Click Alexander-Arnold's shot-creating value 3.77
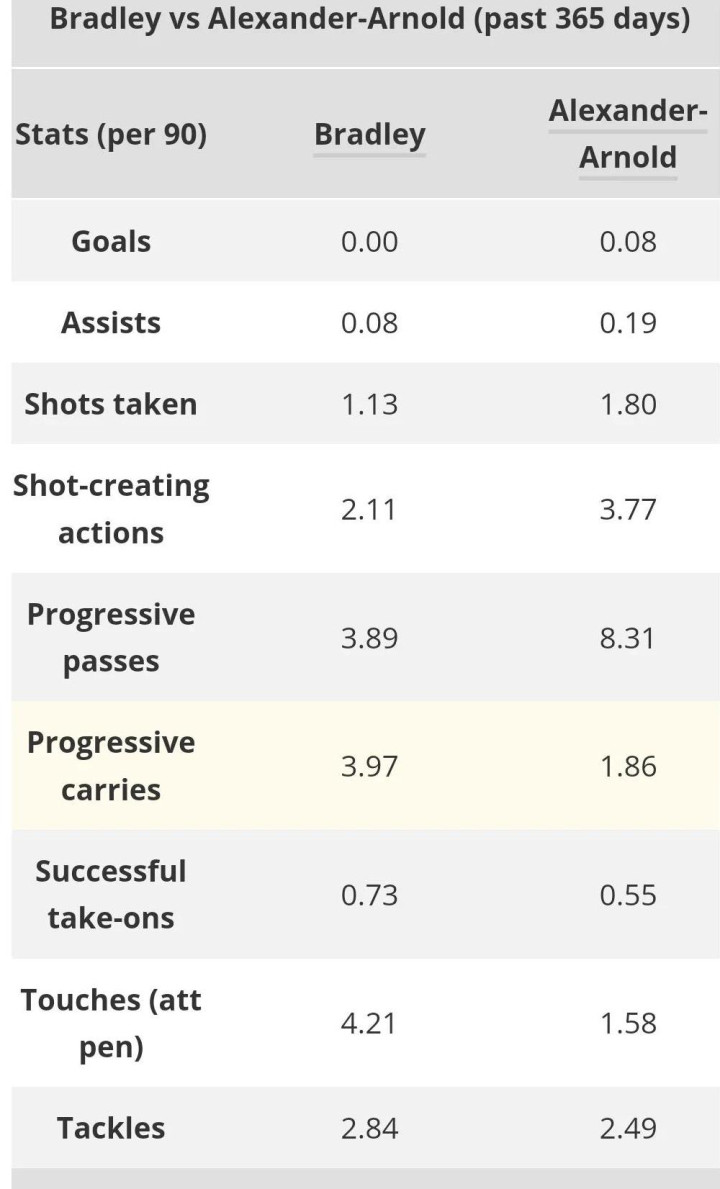 coord(628,510)
